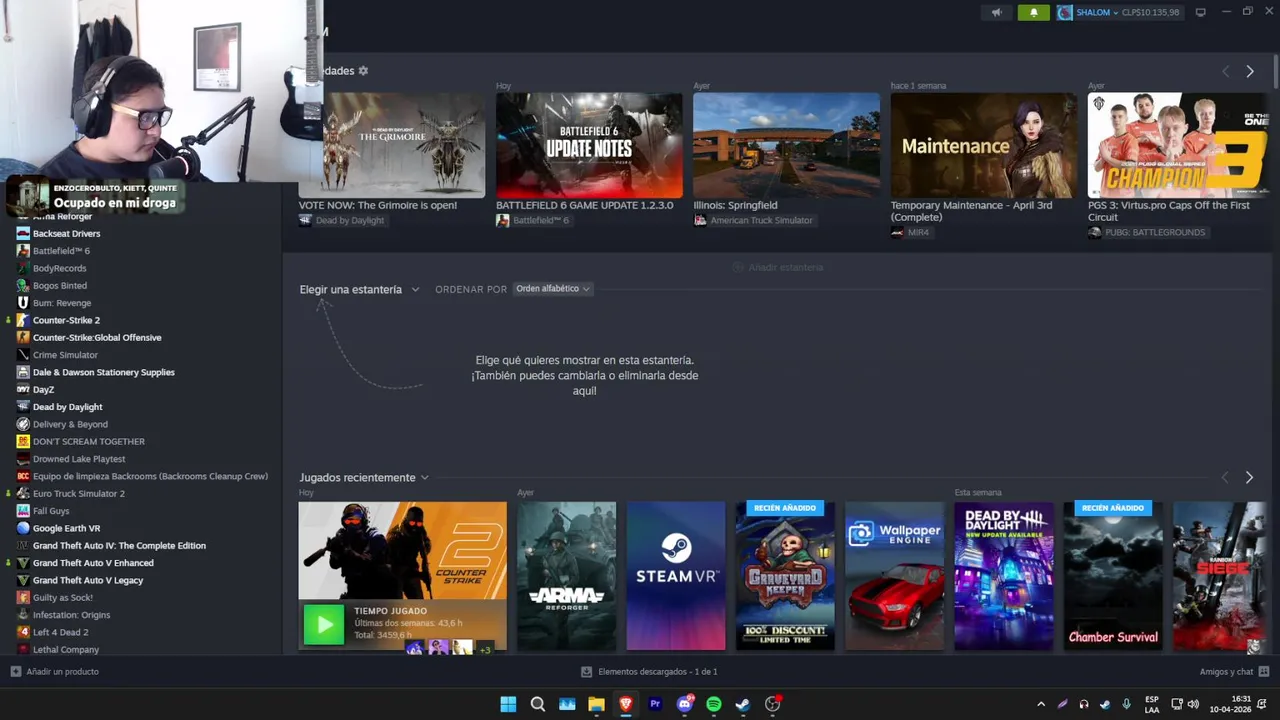
Task: Click Amigos y chat icon
Action: (x=1264, y=671)
